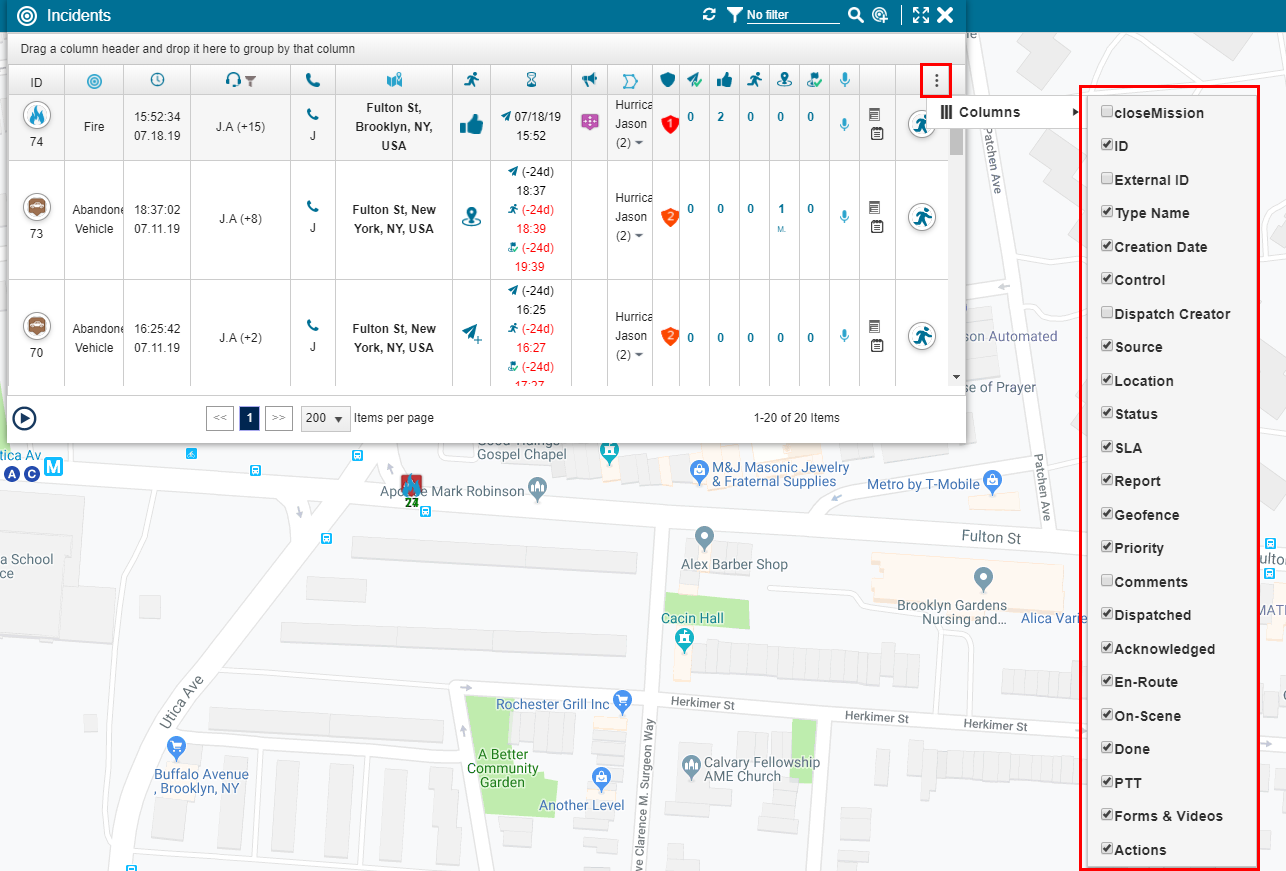The image size is (1286, 871).
Task: Click the microphone PTT icon in first row
Action: tap(844, 124)
